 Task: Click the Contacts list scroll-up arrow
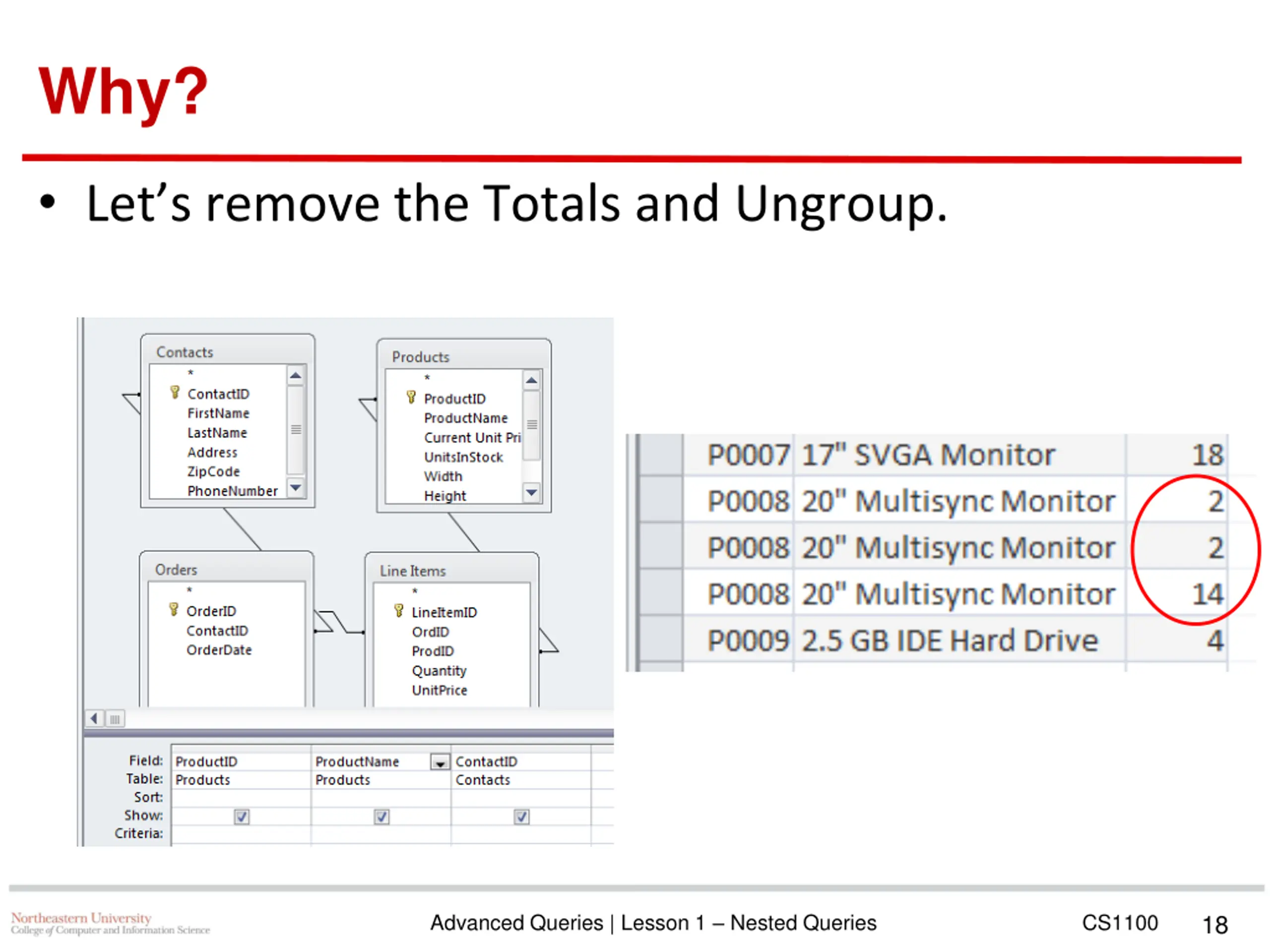point(296,376)
